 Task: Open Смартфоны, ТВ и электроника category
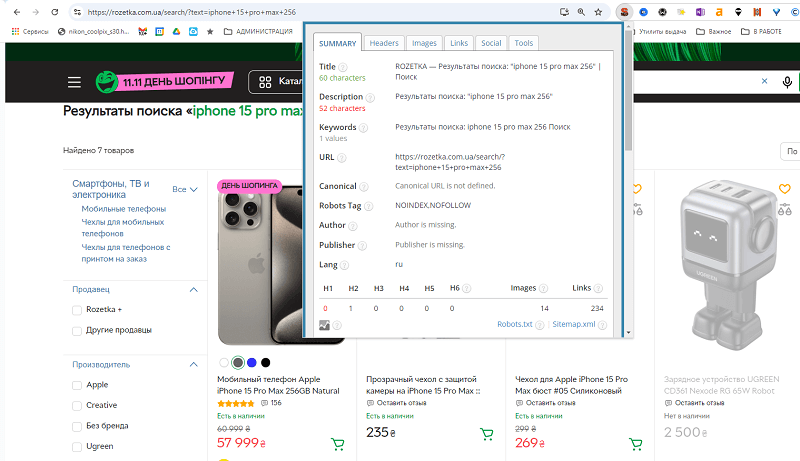111,189
